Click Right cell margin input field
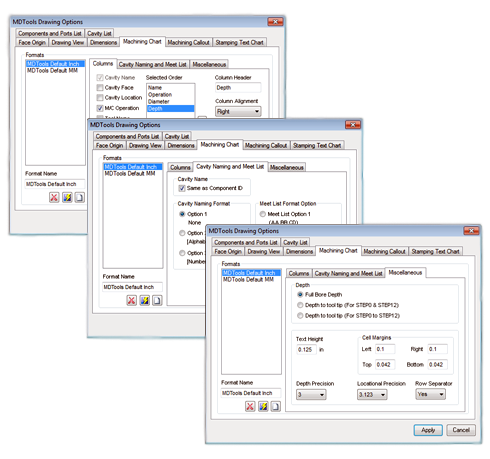490x459 pixels. click(x=438, y=349)
